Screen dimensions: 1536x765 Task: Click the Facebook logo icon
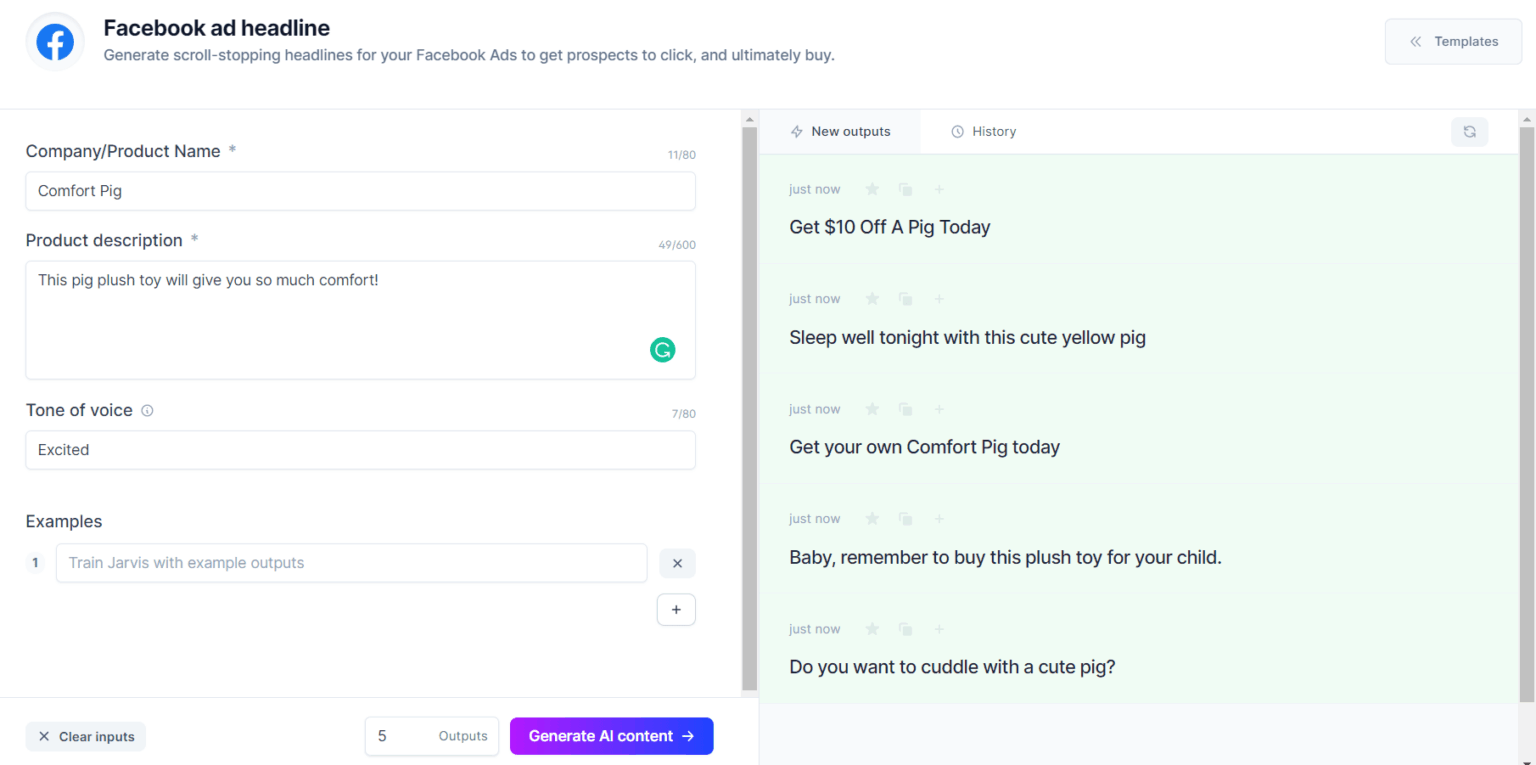pyautogui.click(x=54, y=41)
